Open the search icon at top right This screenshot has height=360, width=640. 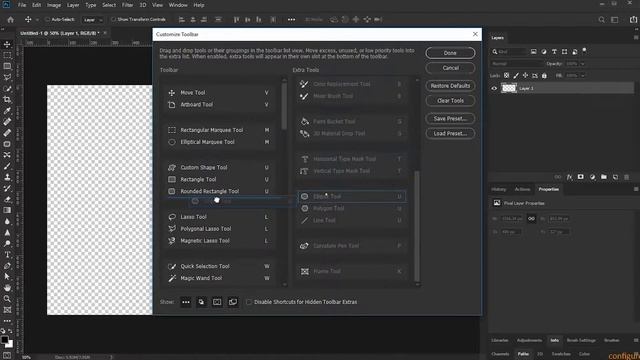pyautogui.click(x=601, y=20)
